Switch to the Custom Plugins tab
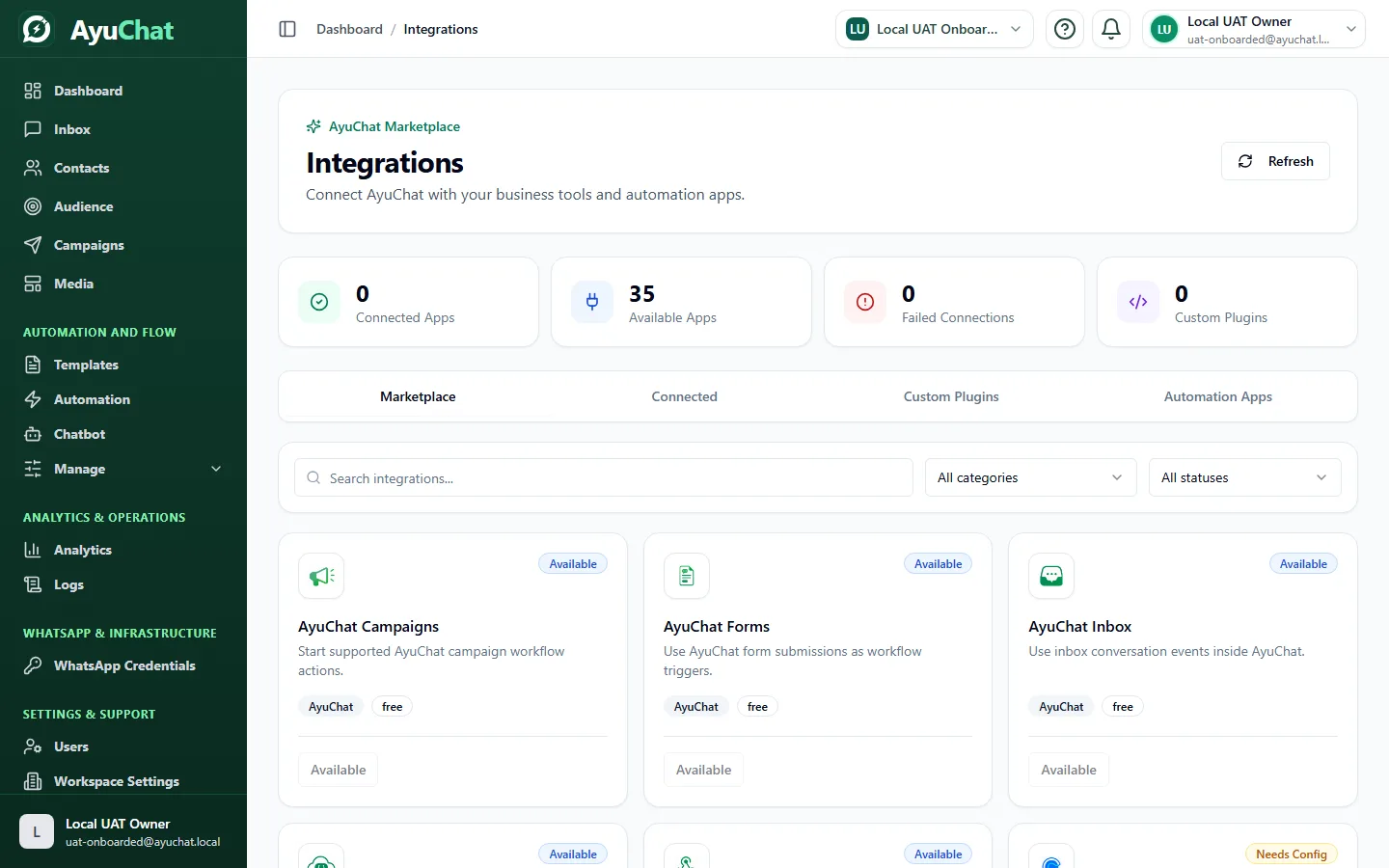 pyautogui.click(x=951, y=396)
